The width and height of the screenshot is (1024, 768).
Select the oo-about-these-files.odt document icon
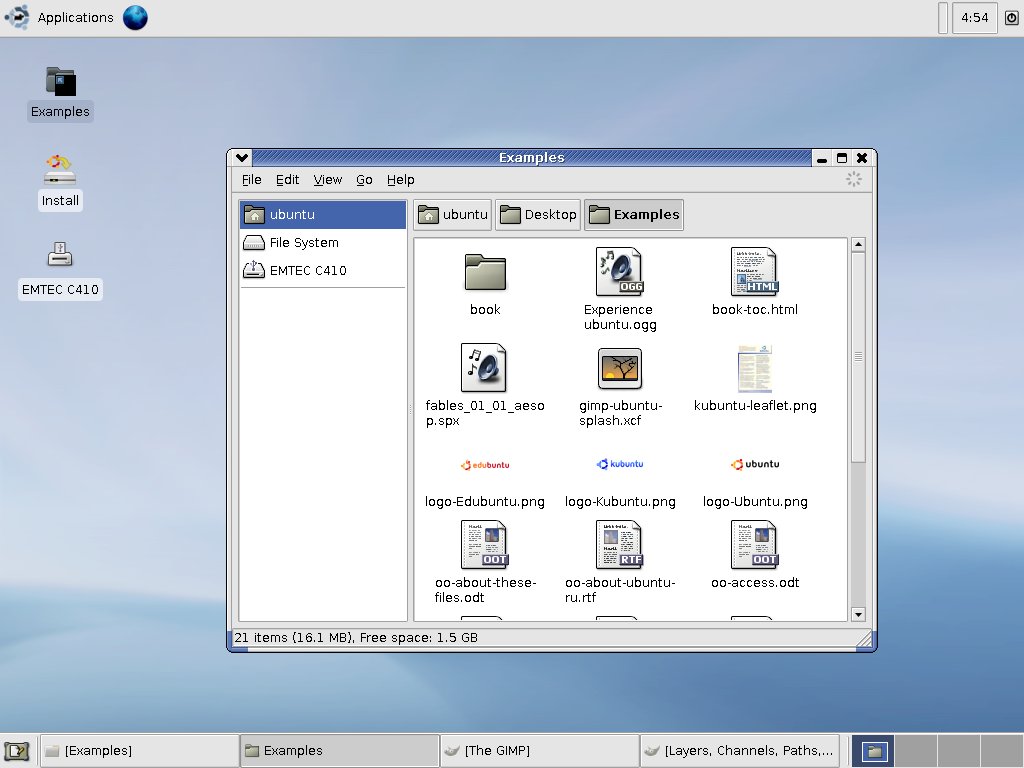coord(485,545)
